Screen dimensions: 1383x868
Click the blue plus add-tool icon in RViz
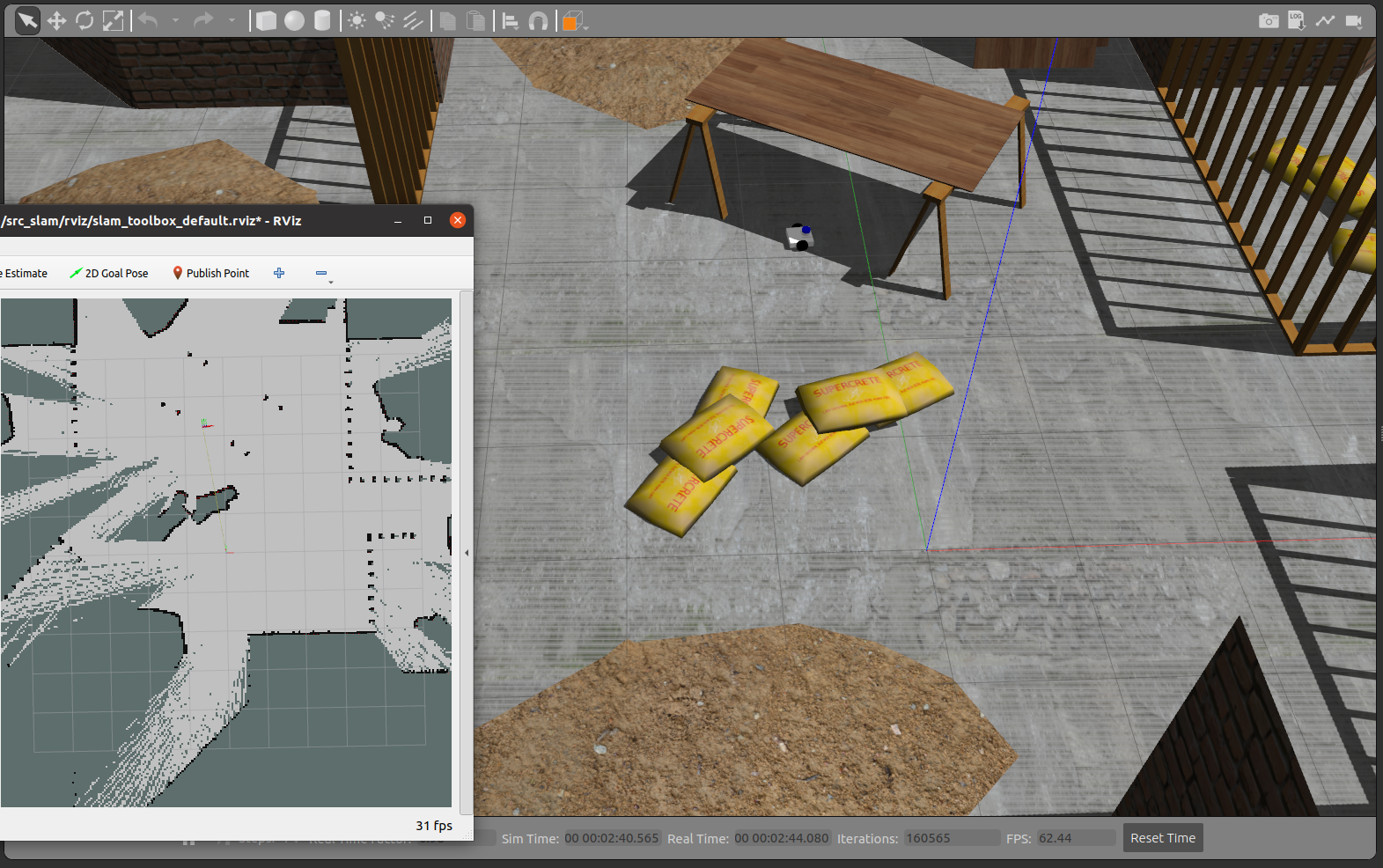pyautogui.click(x=279, y=273)
